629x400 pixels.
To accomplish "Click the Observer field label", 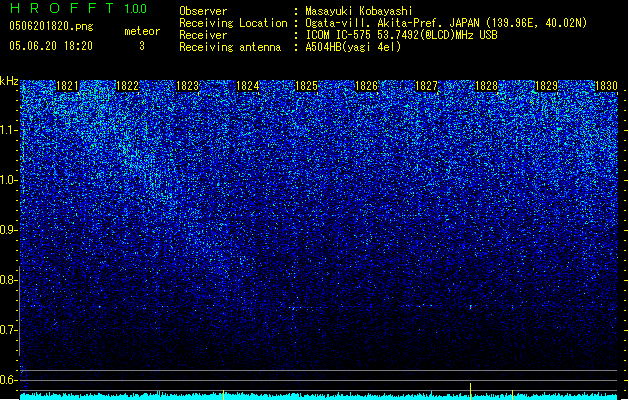I will point(203,11).
